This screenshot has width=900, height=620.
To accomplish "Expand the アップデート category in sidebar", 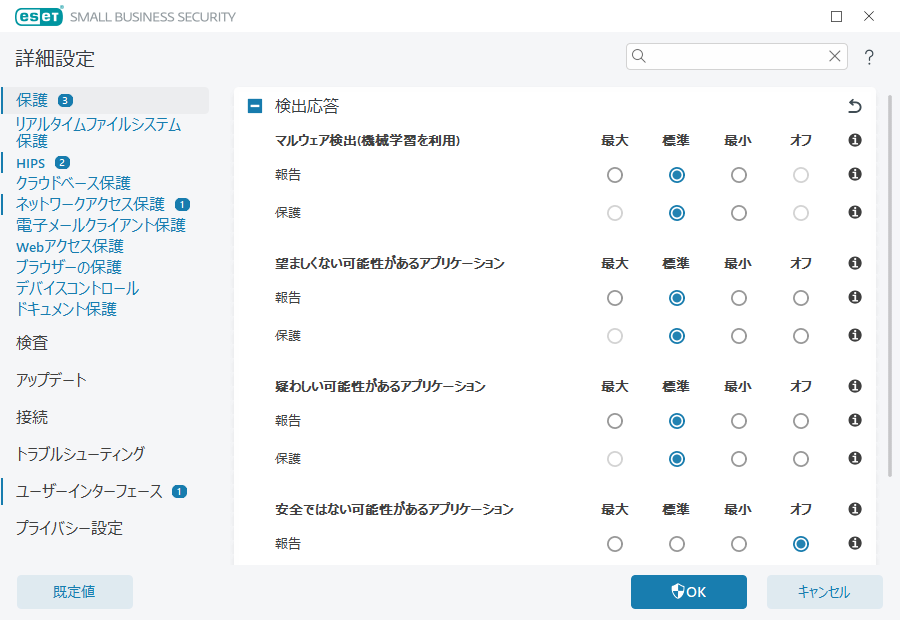I will [x=51, y=380].
